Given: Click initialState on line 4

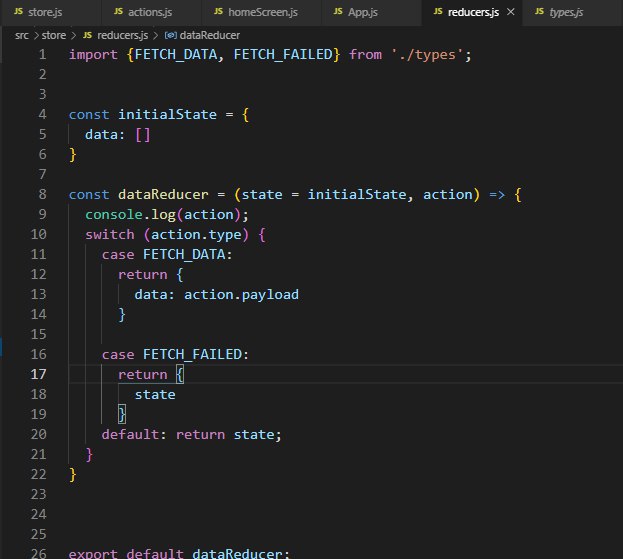Looking at the screenshot, I should click(x=167, y=114).
